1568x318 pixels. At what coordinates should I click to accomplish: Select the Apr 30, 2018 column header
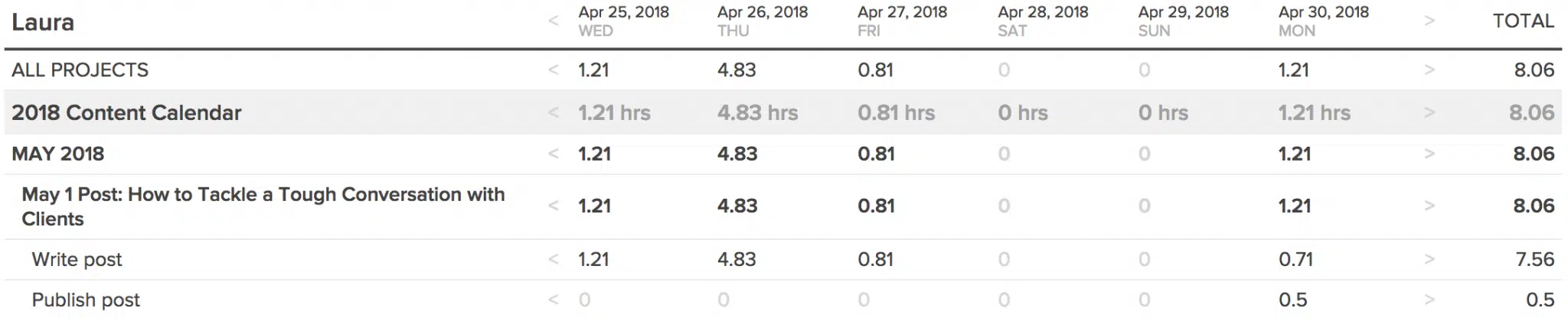pos(1324,21)
